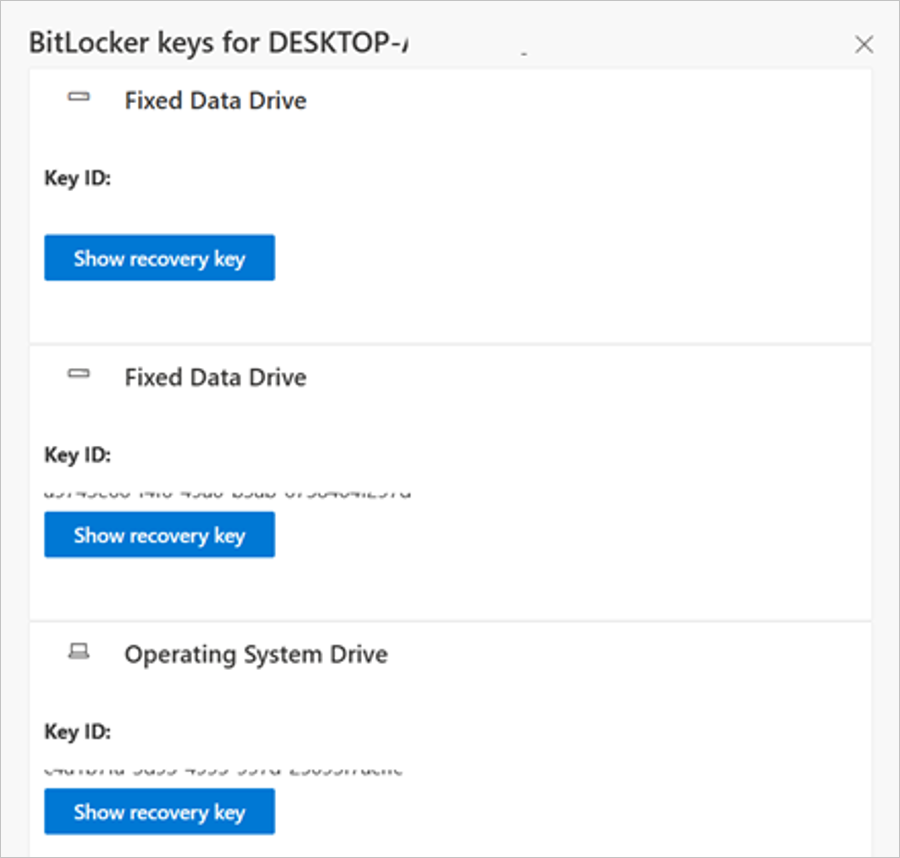Click the Key ID label of the first drive
This screenshot has height=858, width=900.
tap(77, 178)
